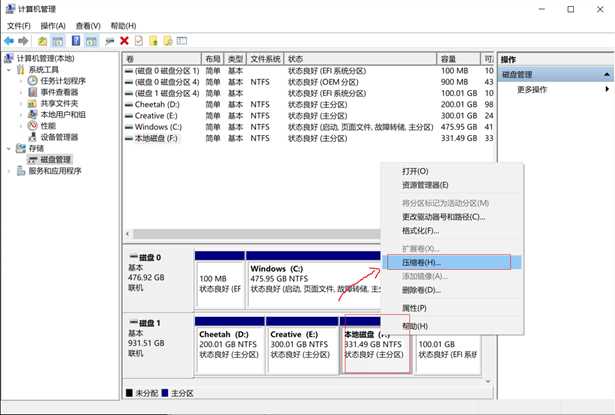This screenshot has height=415, width=615.
Task: Collapse the 存储 tree node arrow
Action: tap(9, 148)
